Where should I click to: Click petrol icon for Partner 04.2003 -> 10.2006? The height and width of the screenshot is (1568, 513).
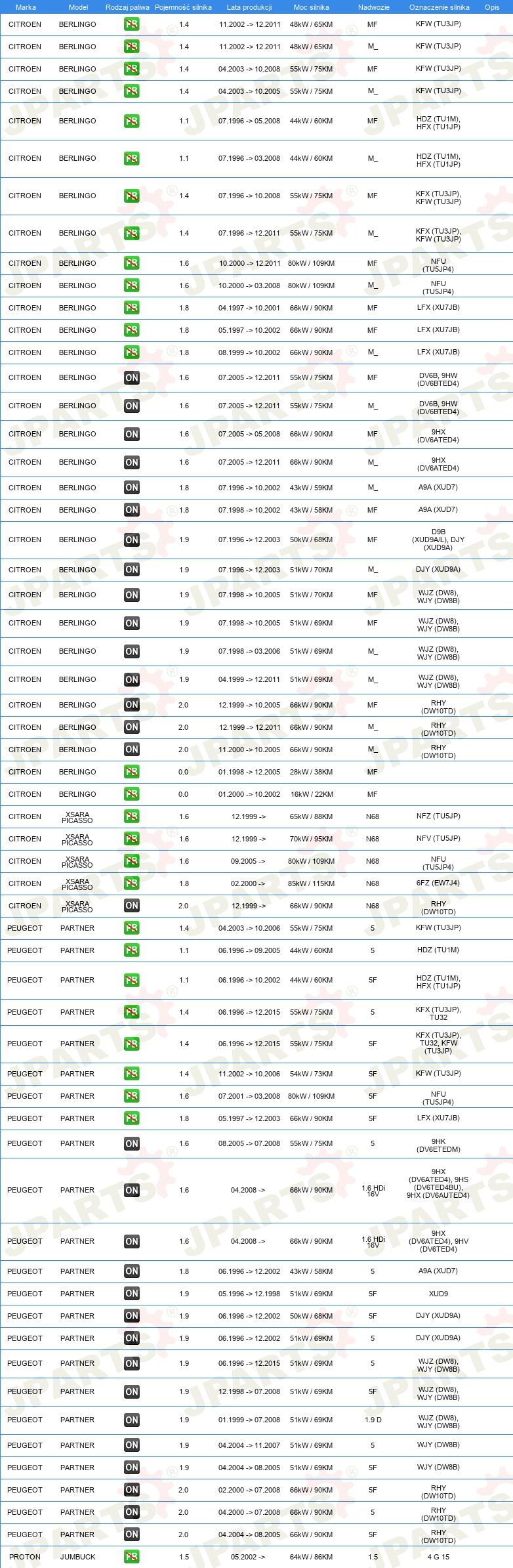[x=131, y=927]
